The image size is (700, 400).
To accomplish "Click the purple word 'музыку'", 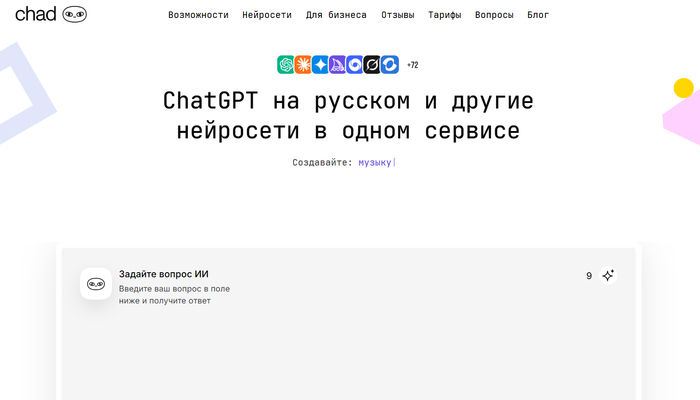I will 375,162.
